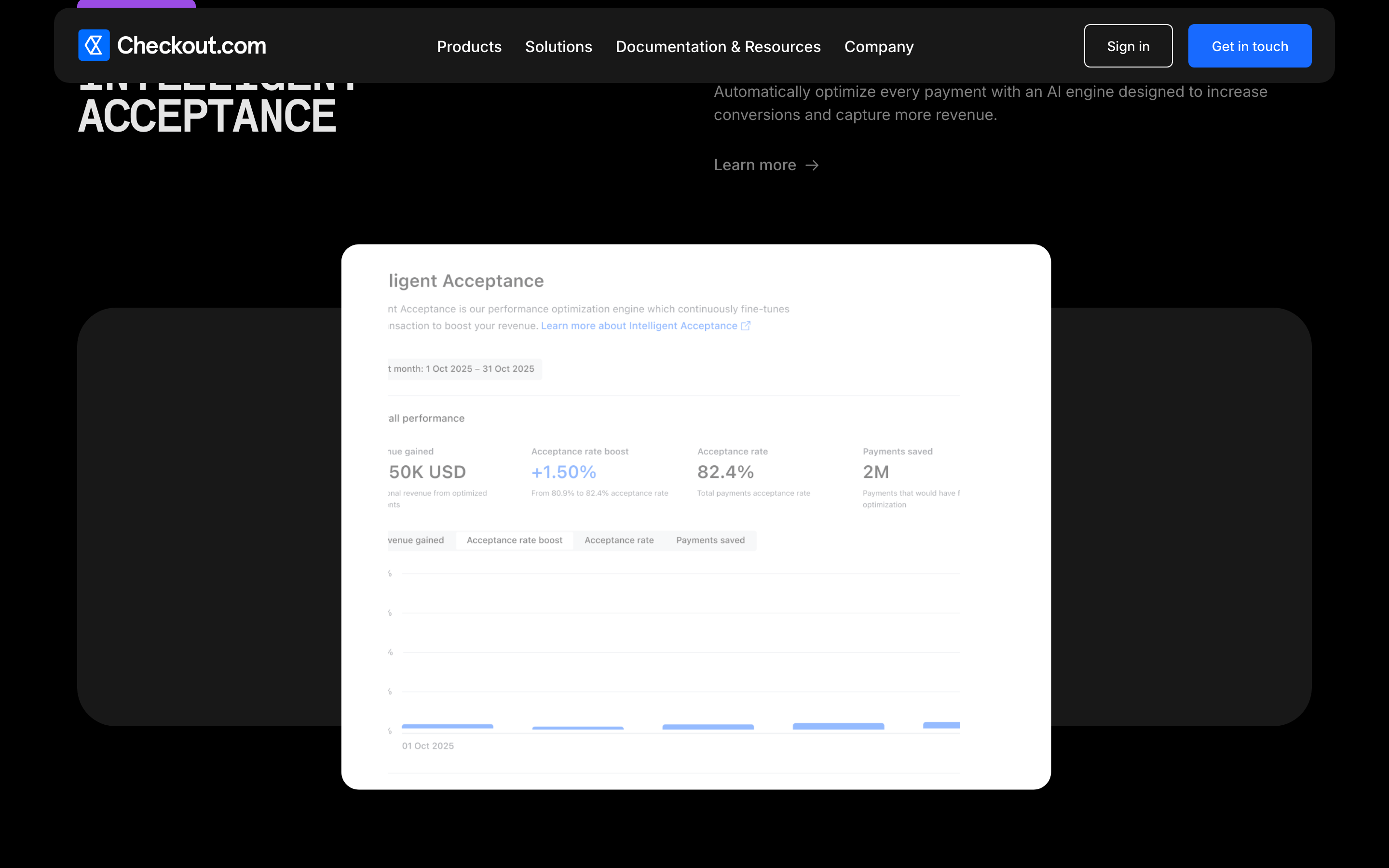1389x868 pixels.
Task: Expand Documentation & Resources menu
Action: click(718, 46)
